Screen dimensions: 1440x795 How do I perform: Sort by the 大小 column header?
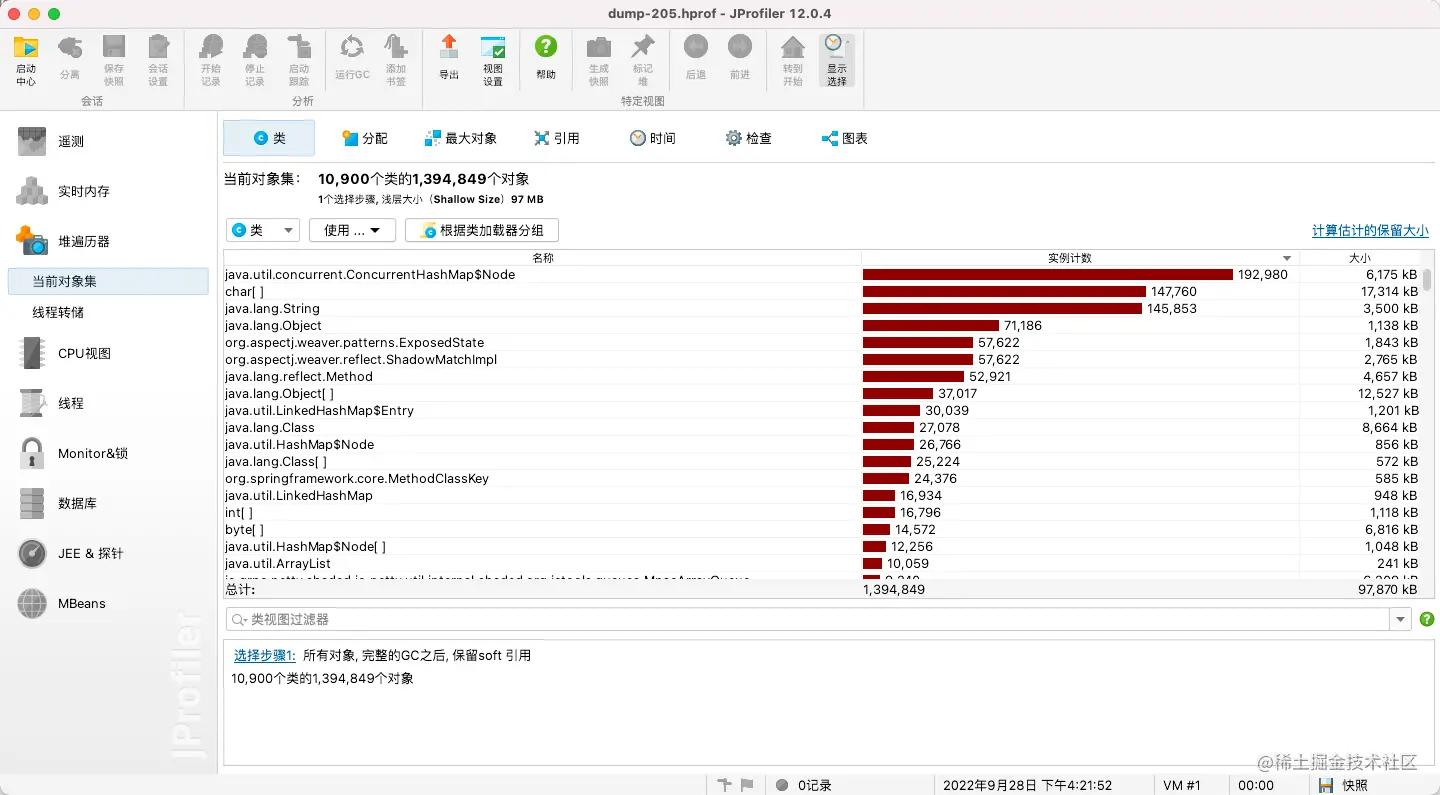point(1360,258)
